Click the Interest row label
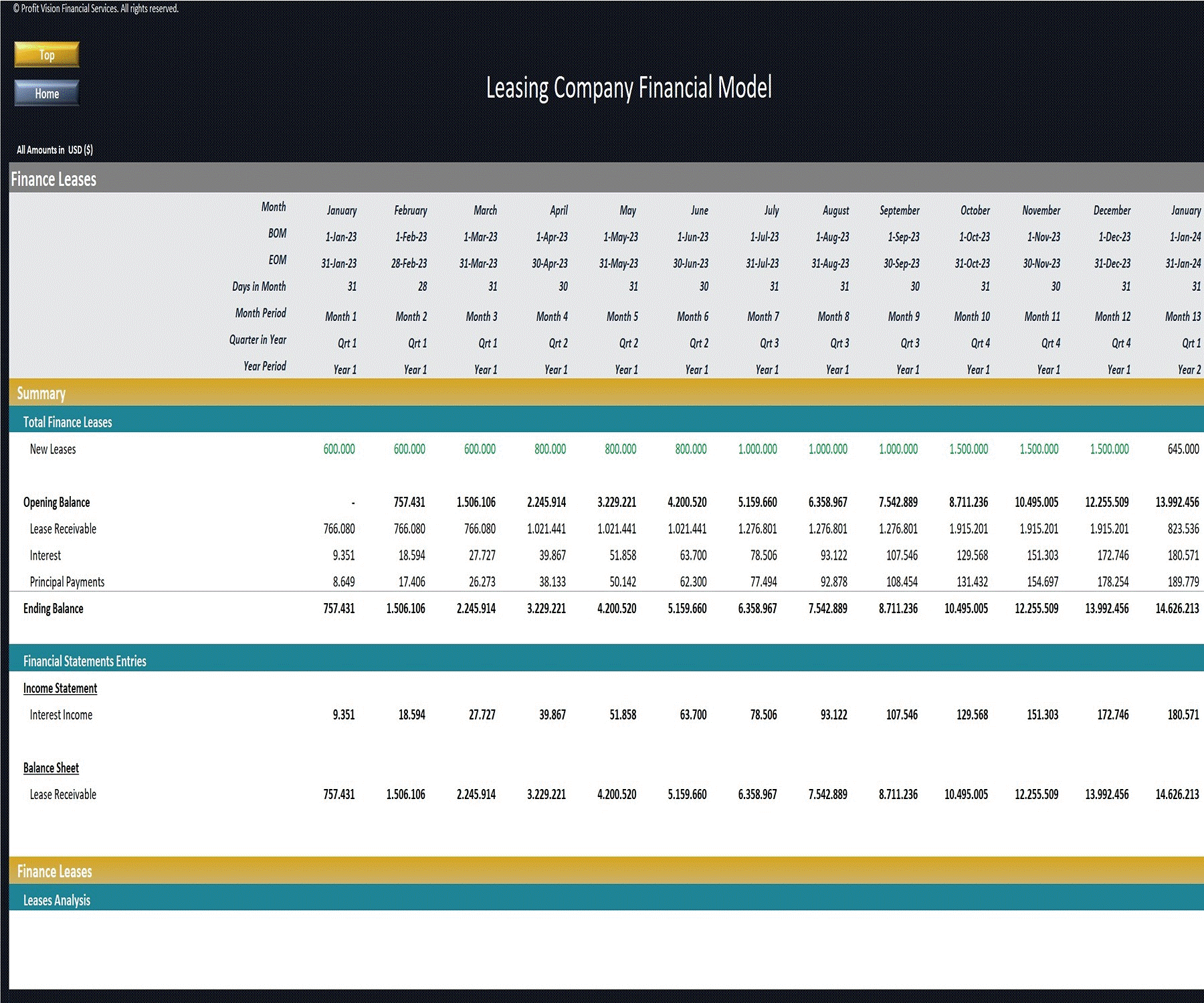The image size is (1204, 1003). click(45, 556)
